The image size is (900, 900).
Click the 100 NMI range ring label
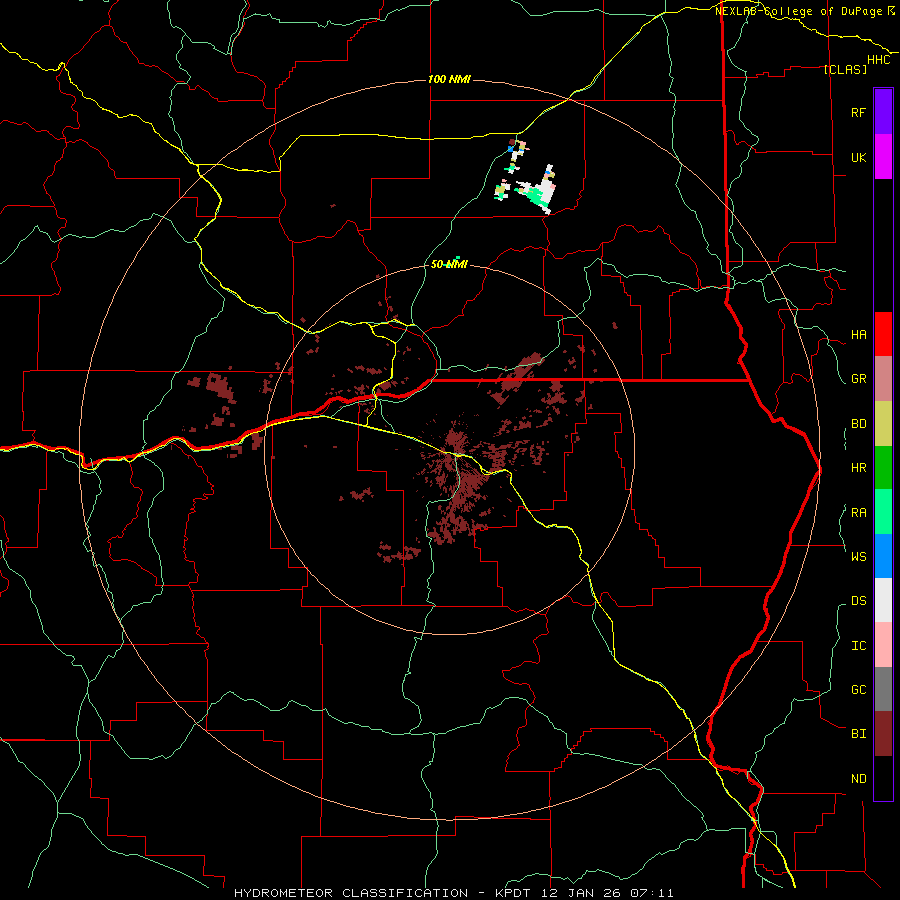coord(449,79)
